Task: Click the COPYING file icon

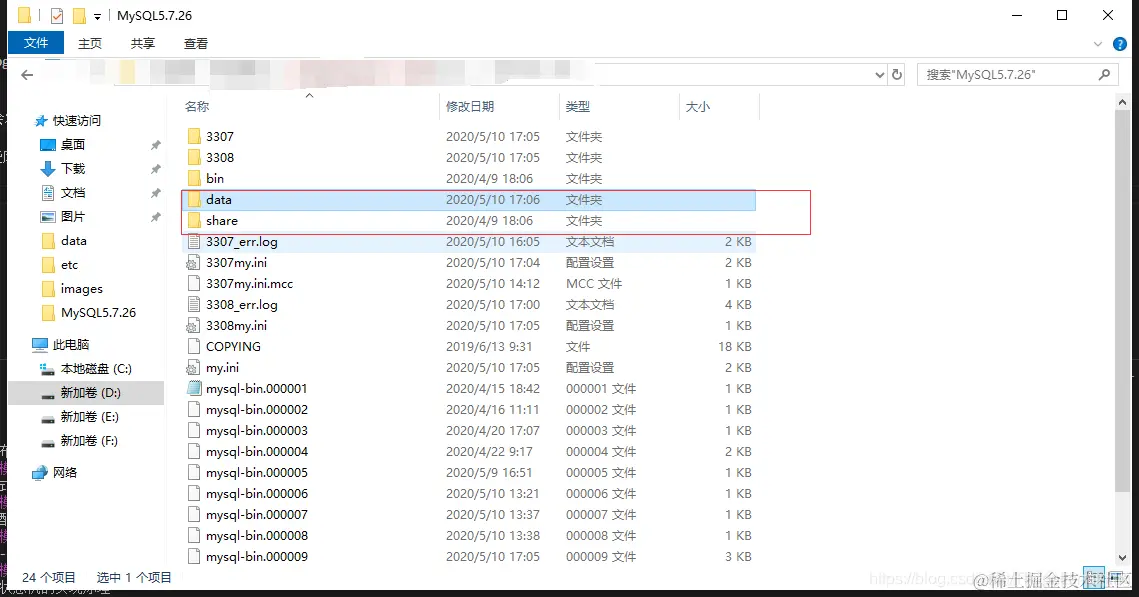Action: [193, 346]
